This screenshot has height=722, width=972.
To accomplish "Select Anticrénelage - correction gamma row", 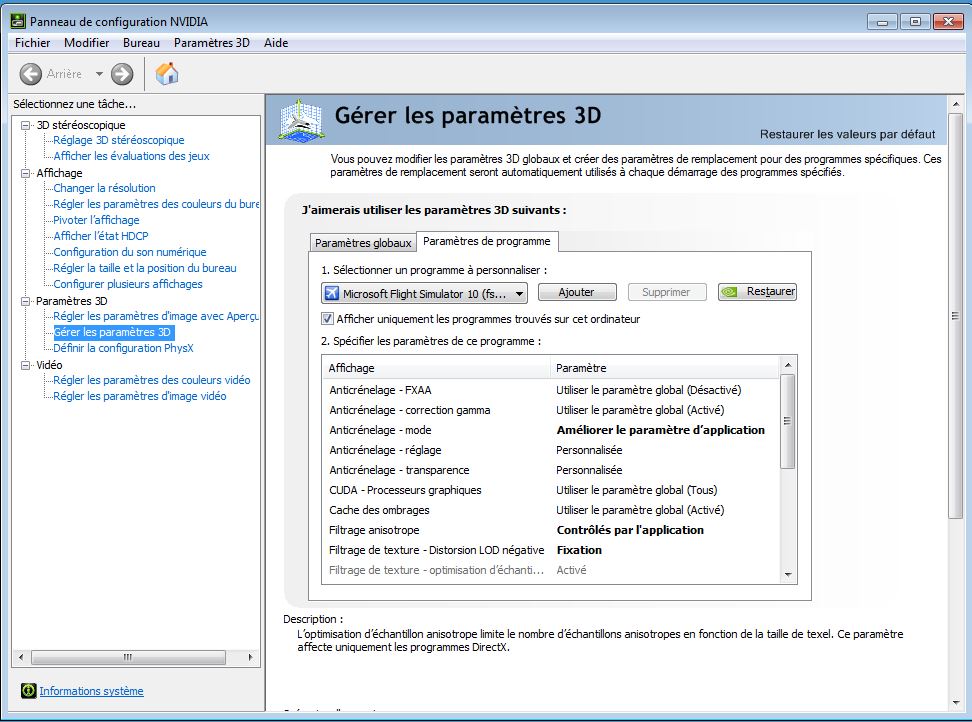I will click(x=550, y=410).
